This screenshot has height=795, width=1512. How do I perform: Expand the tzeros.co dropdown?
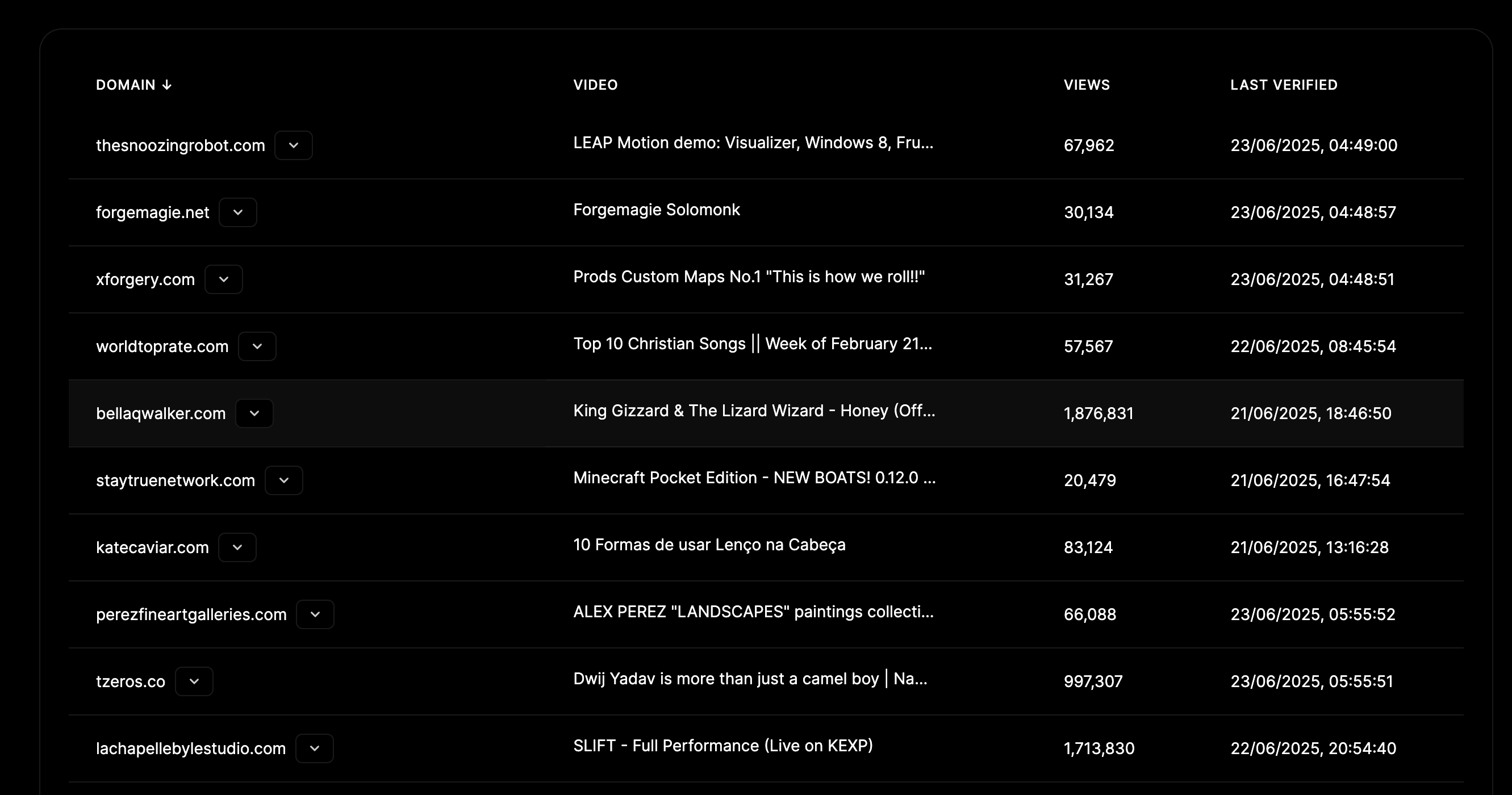pyautogui.click(x=194, y=681)
